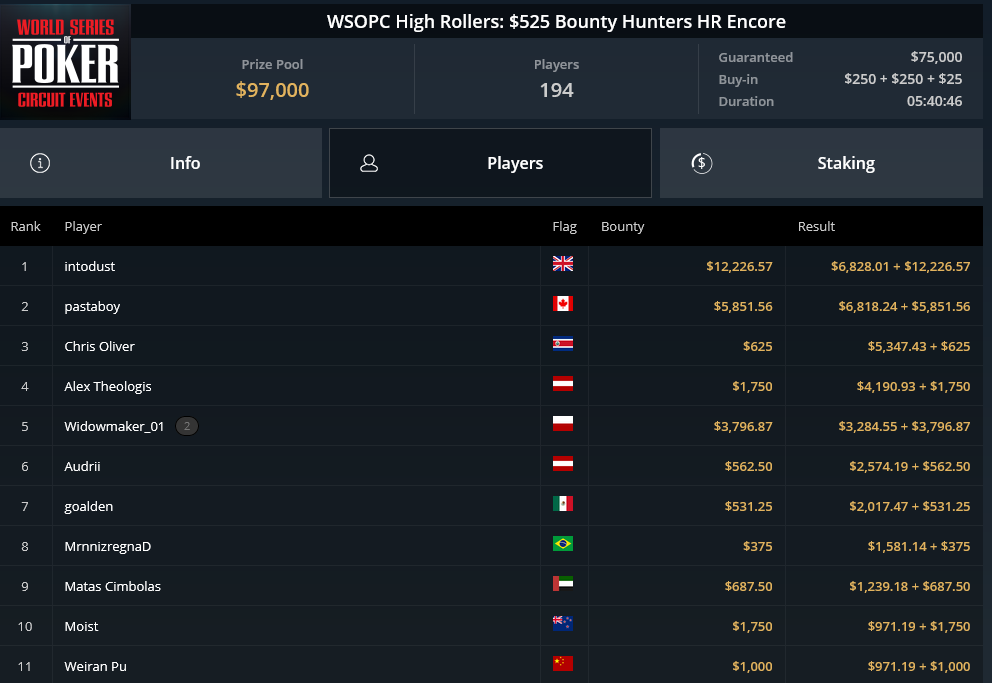Sort by the Bounty column header

coord(623,226)
